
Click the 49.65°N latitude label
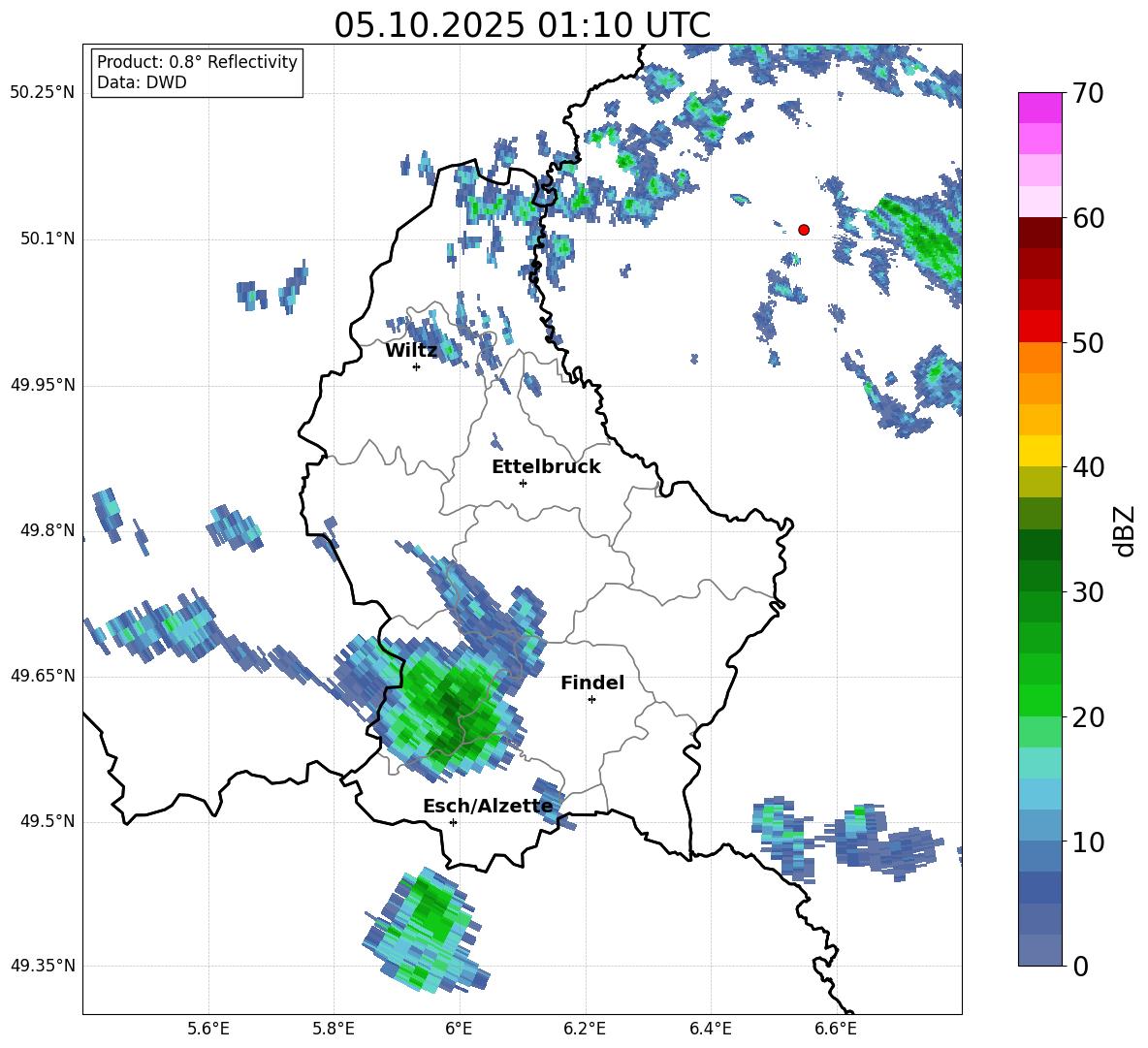(x=43, y=676)
